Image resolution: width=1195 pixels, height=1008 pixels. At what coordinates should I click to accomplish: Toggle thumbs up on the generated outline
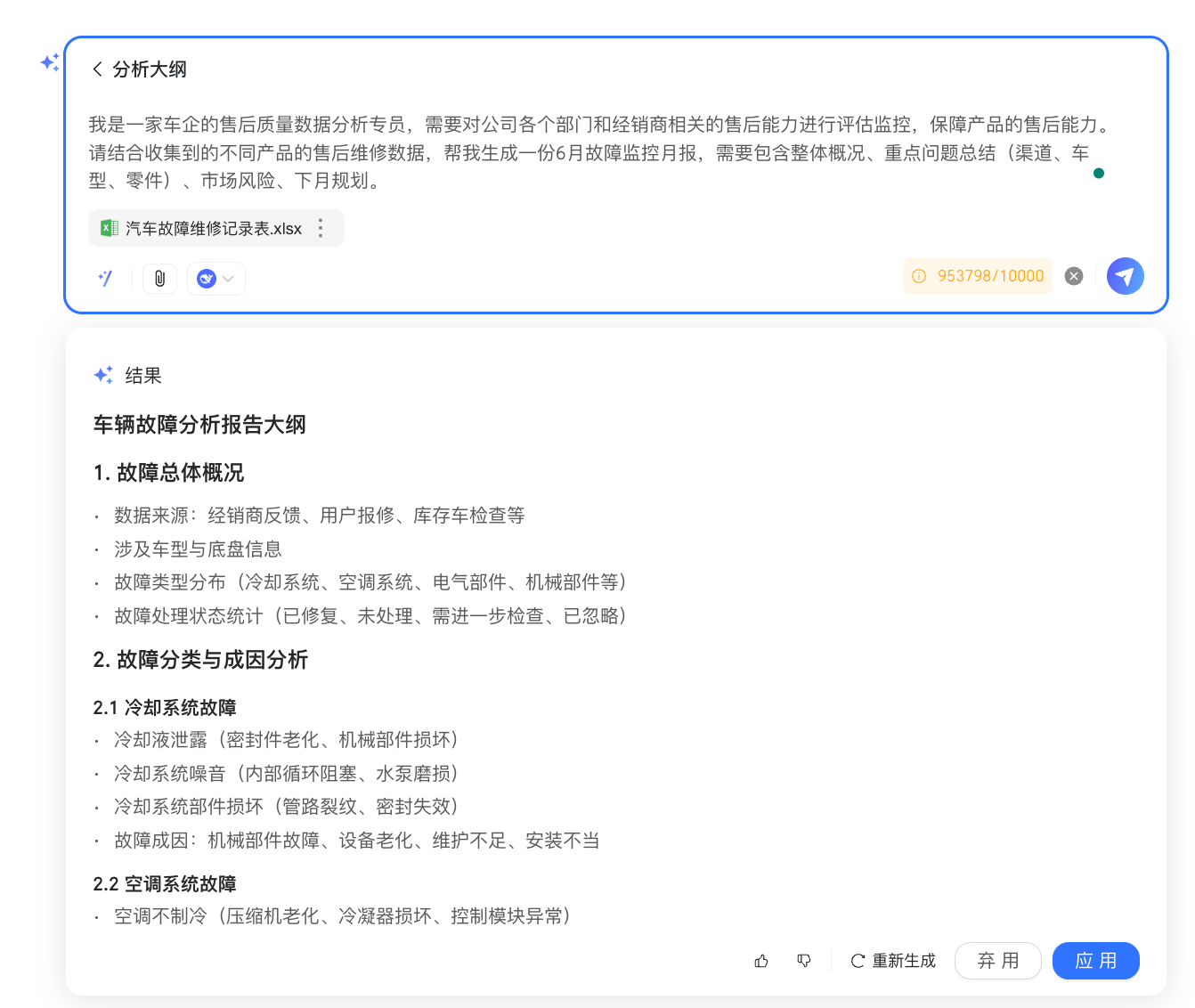pyautogui.click(x=760, y=961)
